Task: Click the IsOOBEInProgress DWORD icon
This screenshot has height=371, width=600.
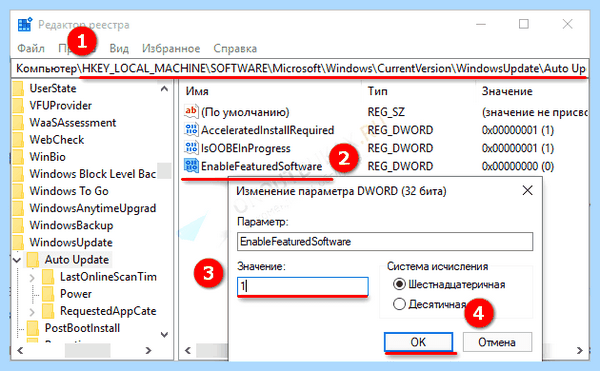Action: tap(191, 148)
